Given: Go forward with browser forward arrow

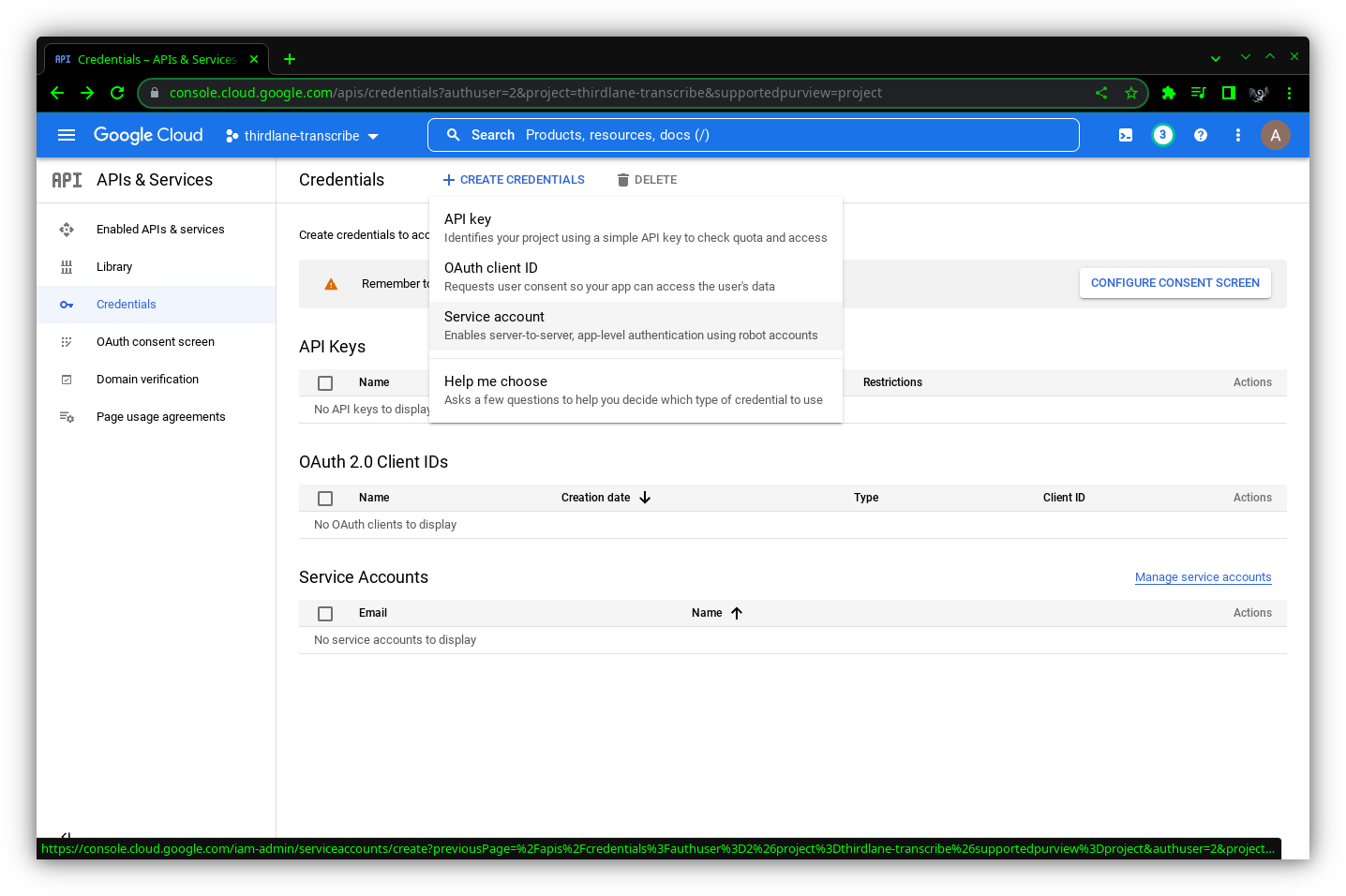Looking at the screenshot, I should (x=87, y=93).
